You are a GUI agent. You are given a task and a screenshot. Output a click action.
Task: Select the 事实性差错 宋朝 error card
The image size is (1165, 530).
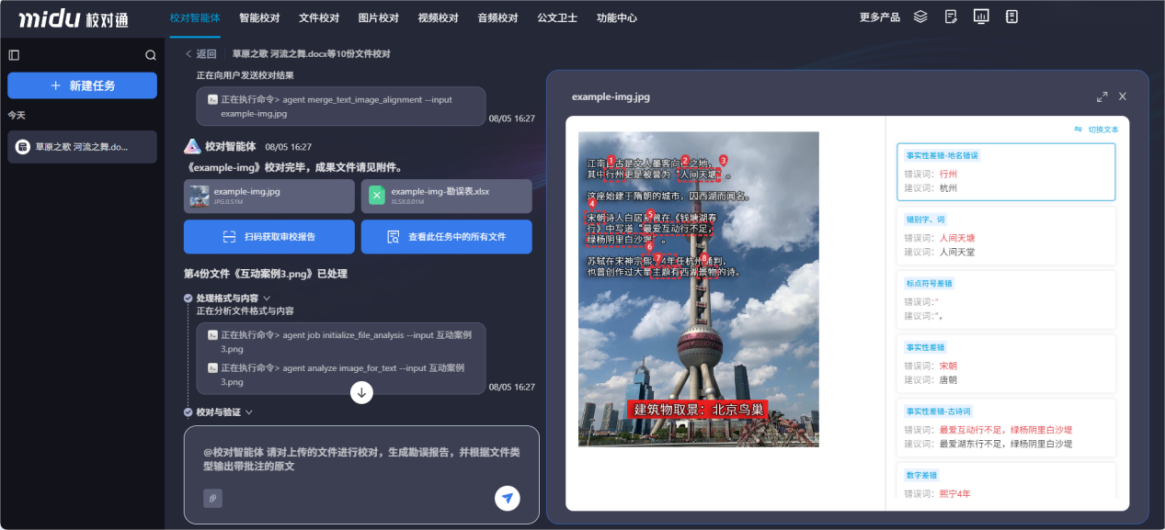(1006, 363)
